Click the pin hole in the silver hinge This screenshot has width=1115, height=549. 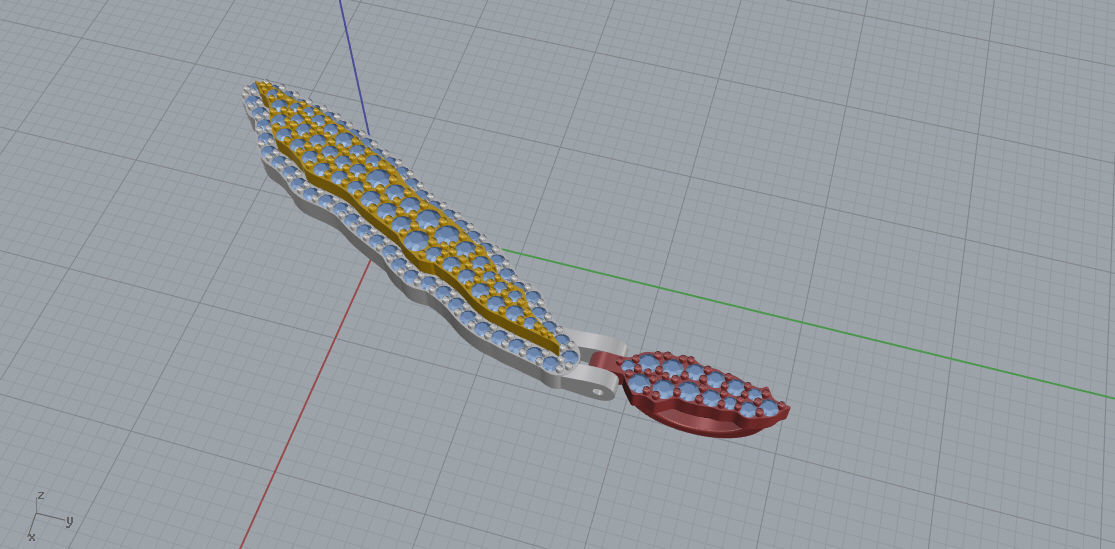tap(598, 390)
